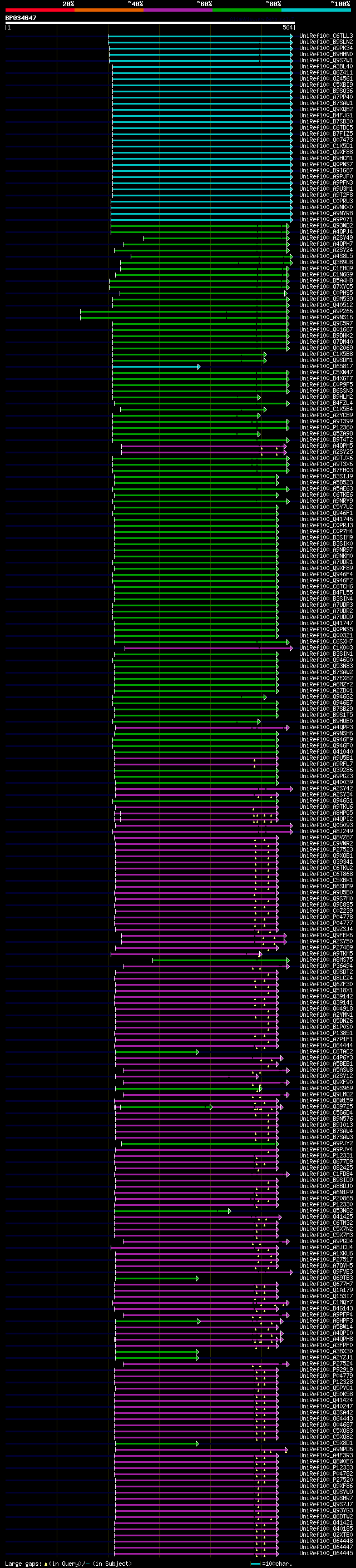356x1568 pixels.
Task: Click UniRef100_O65817 label
Action: coord(326,367)
